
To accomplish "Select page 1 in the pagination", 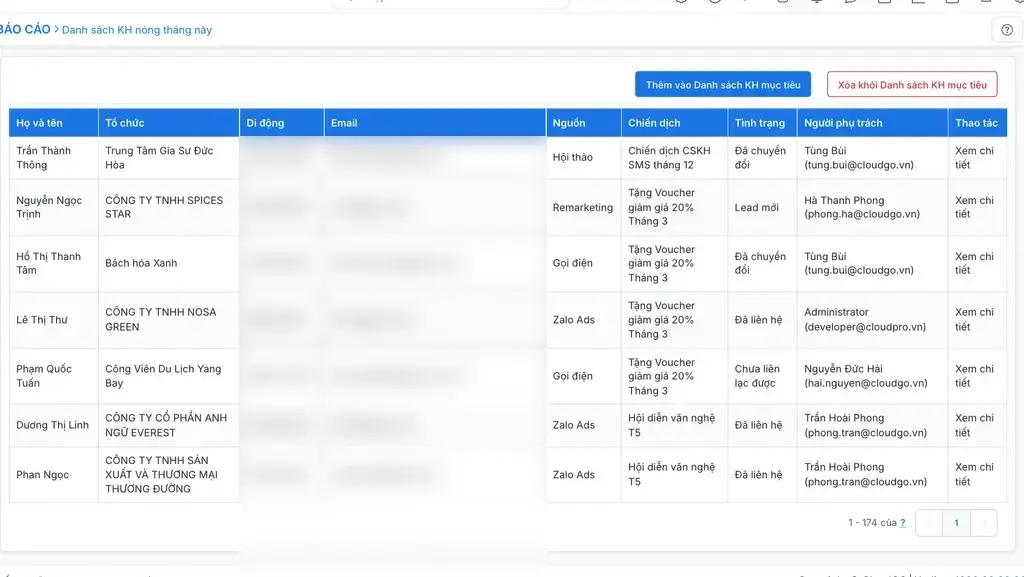I will 956,523.
